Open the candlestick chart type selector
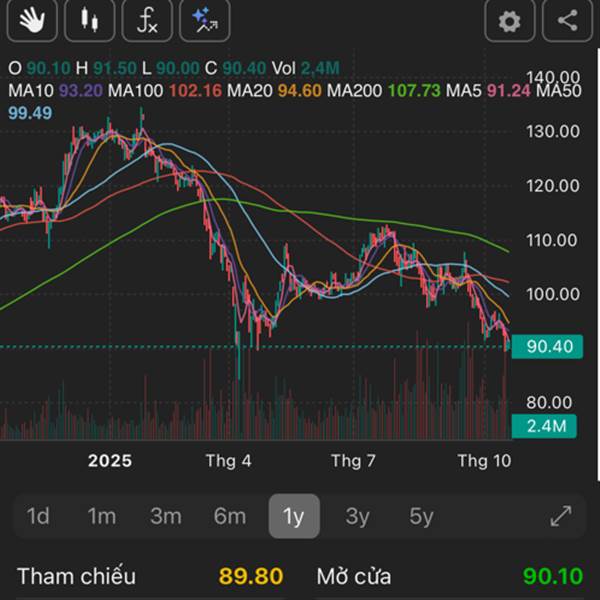This screenshot has width=600, height=600. [90, 20]
